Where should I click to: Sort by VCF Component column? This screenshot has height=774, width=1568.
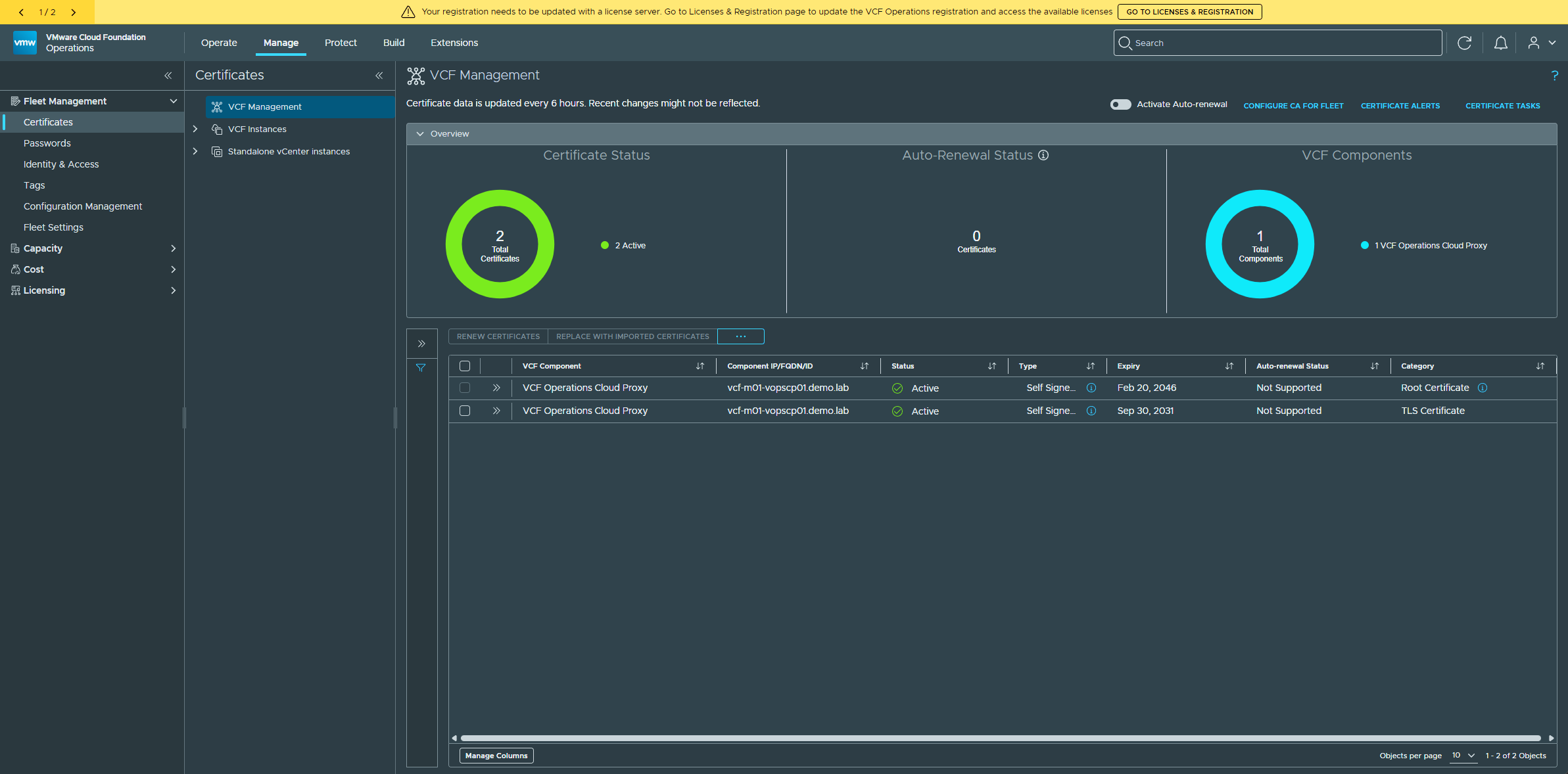point(700,366)
